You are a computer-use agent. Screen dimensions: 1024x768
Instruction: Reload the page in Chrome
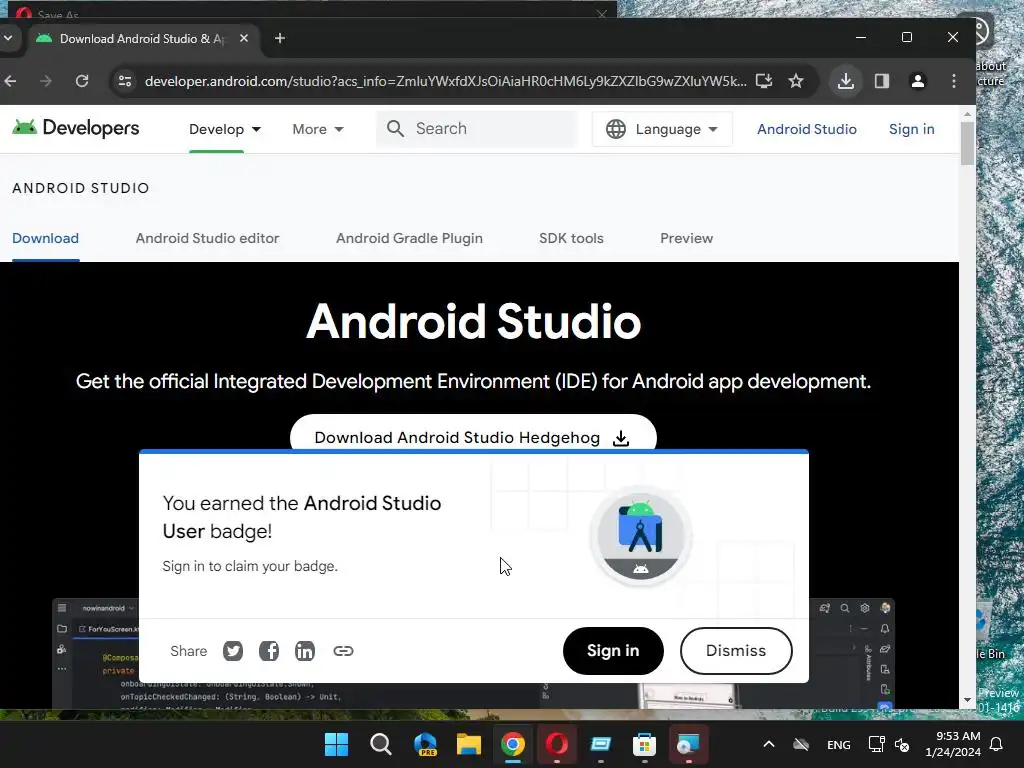tap(82, 81)
